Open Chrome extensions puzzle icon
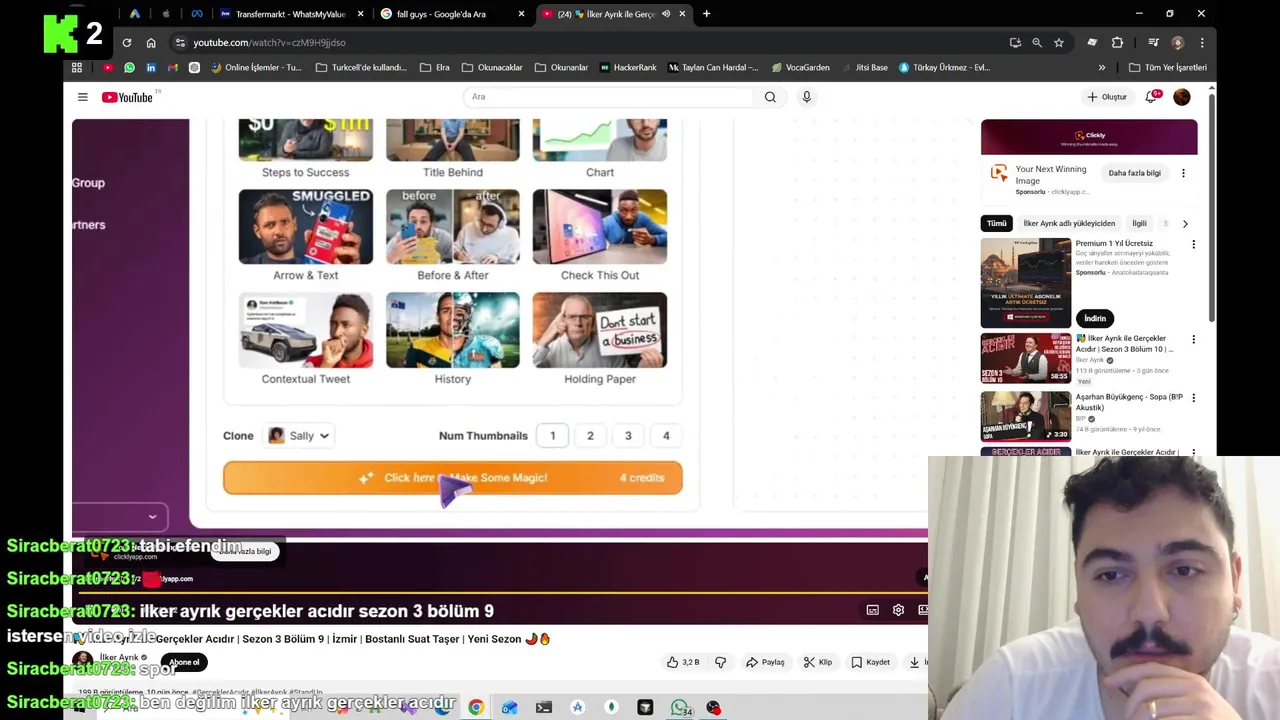1280x720 pixels. tap(1117, 43)
